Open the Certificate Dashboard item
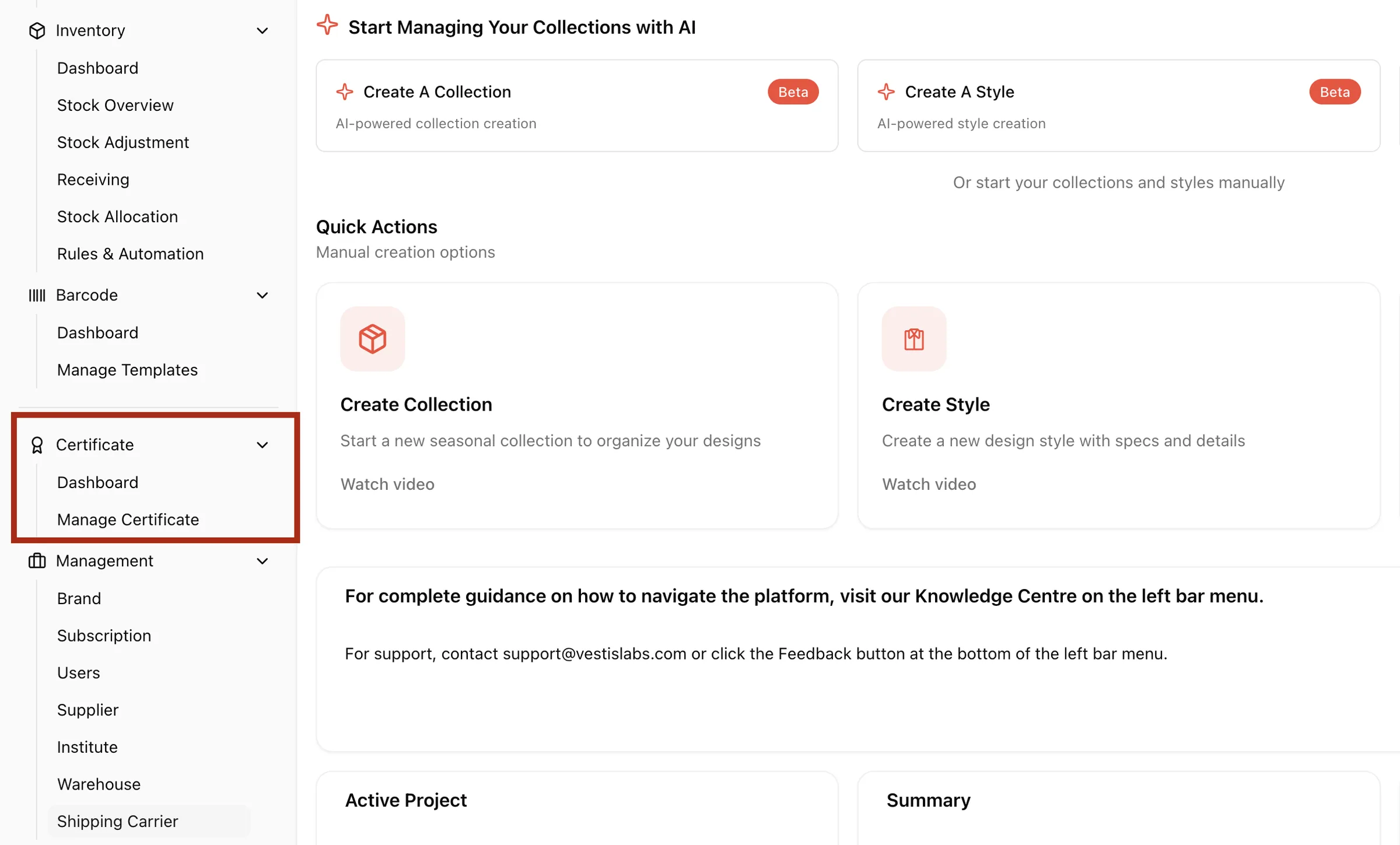 coord(97,482)
